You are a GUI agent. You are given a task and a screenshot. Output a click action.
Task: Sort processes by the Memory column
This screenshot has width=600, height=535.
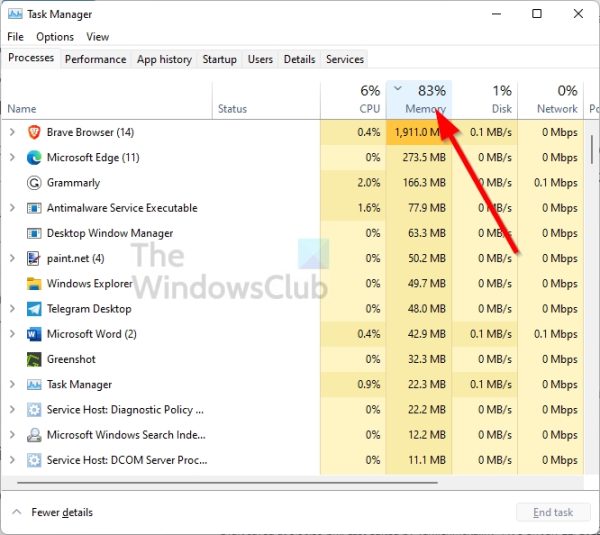click(419, 100)
